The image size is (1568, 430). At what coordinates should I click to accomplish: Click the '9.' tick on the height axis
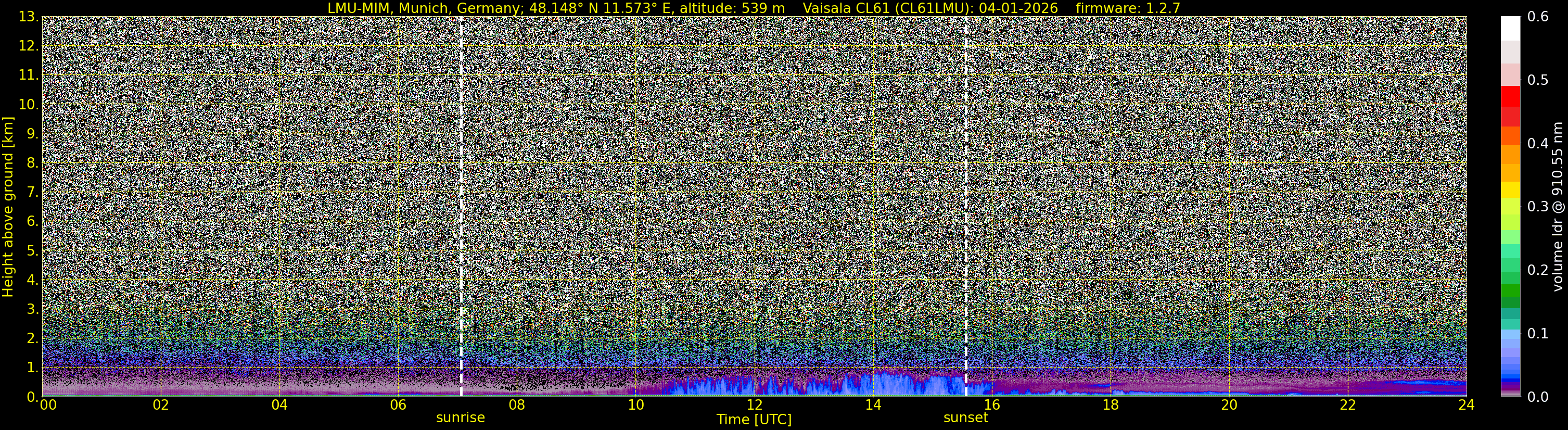coord(32,134)
